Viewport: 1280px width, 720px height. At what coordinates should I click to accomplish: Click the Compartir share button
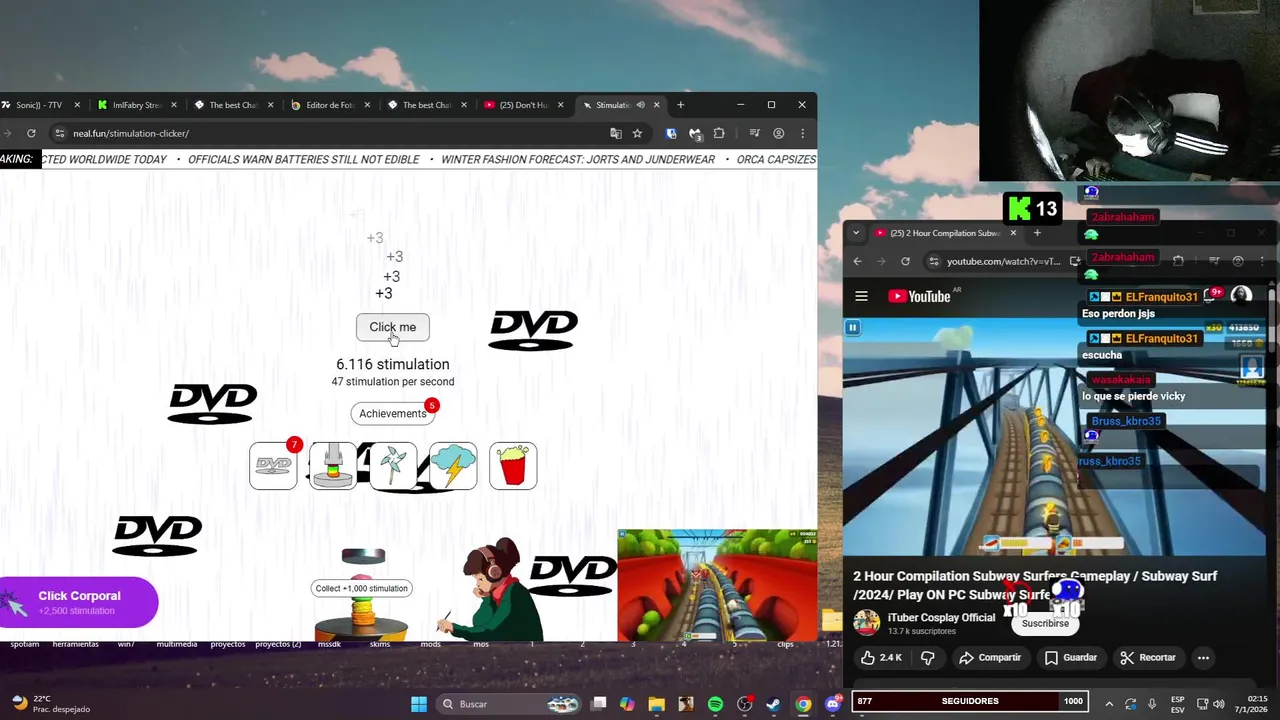(x=989, y=657)
